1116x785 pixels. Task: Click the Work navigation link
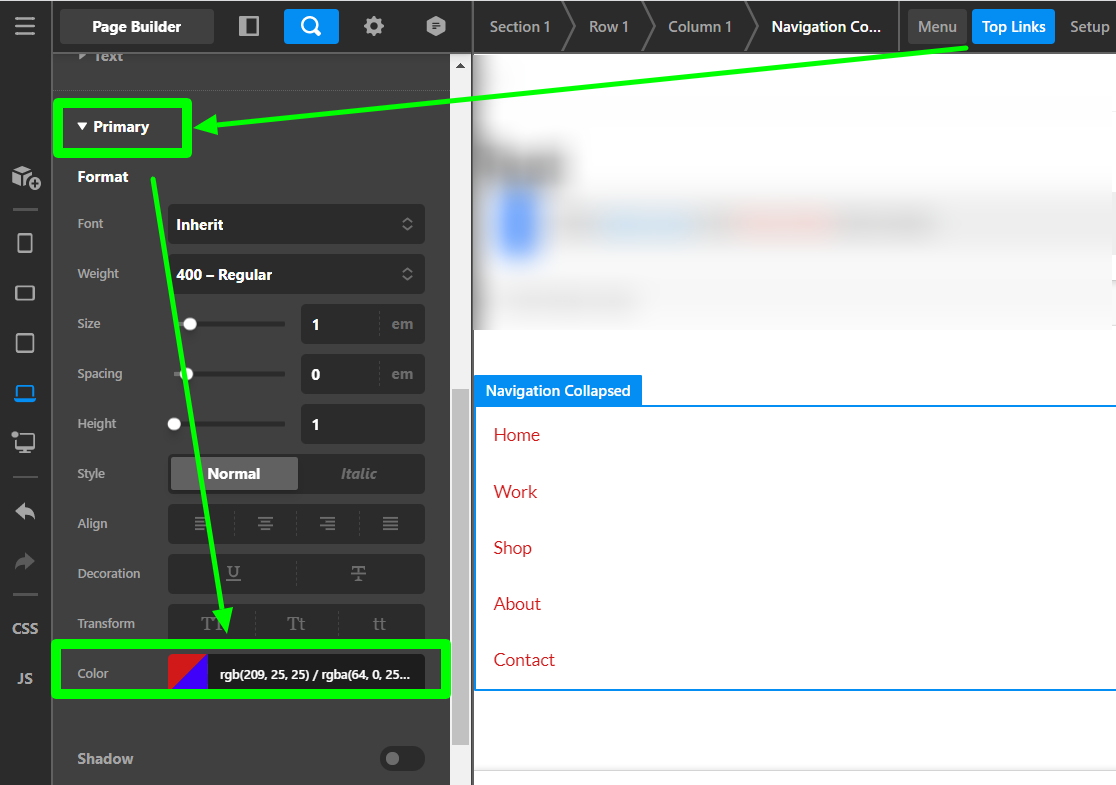click(x=515, y=492)
